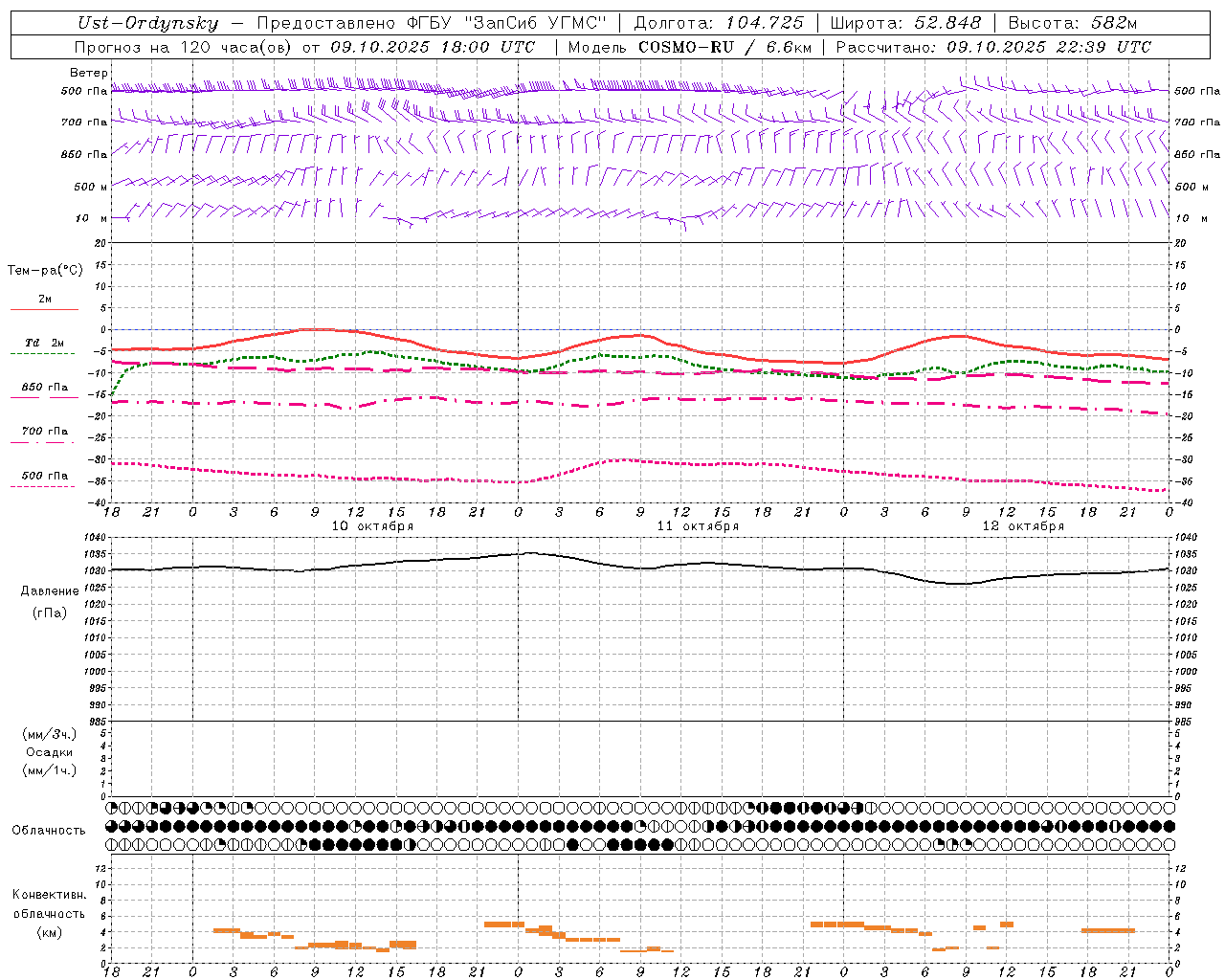The image size is (1225, 980).
Task: Select the 'Широта: 52.848' header field
Action: [x=905, y=23]
